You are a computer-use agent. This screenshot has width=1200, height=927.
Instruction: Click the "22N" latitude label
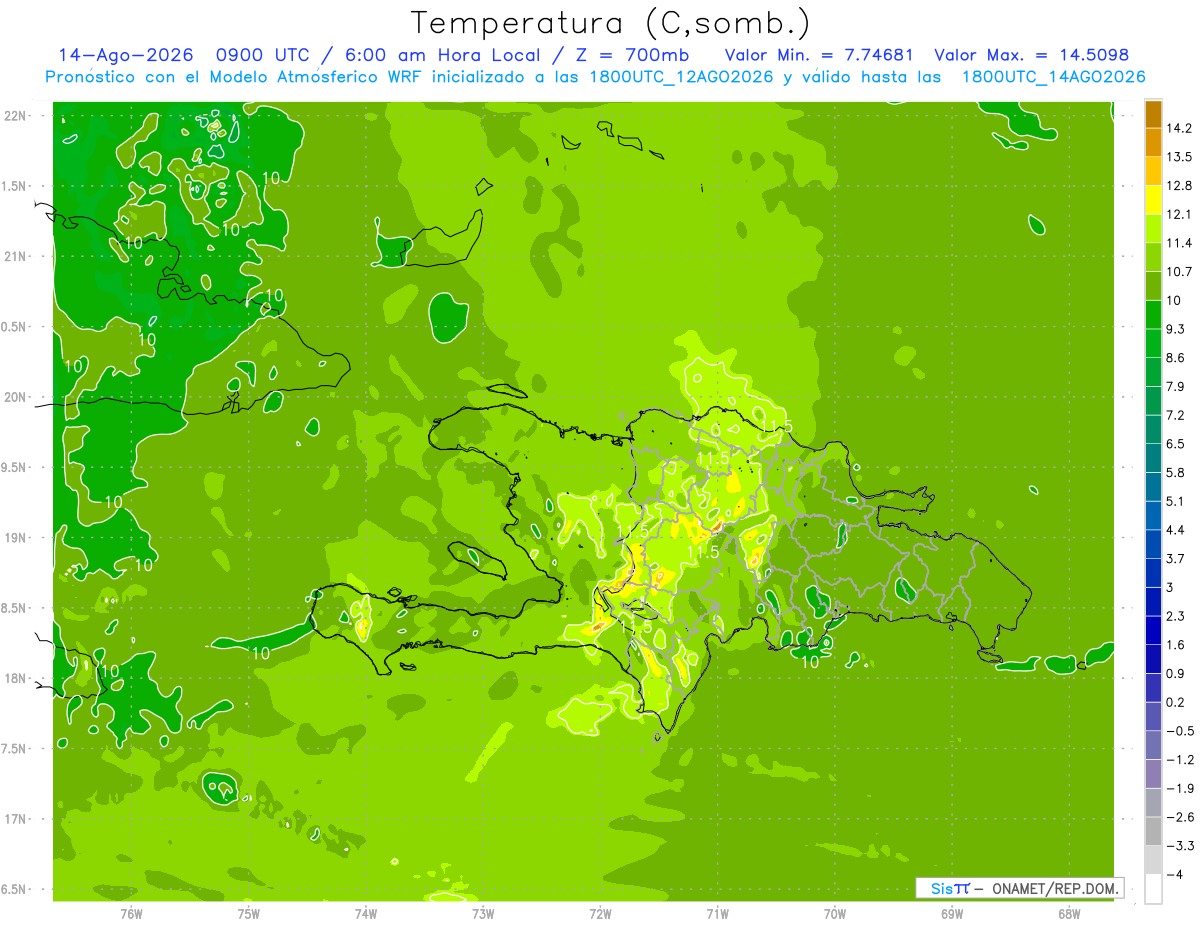[x=16, y=116]
